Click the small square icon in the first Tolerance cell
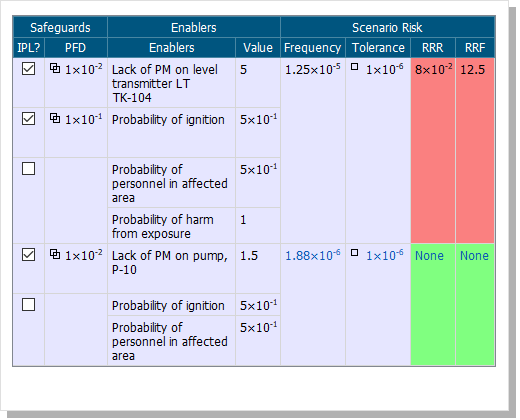Screen dimensions: 520x420 click(355, 67)
